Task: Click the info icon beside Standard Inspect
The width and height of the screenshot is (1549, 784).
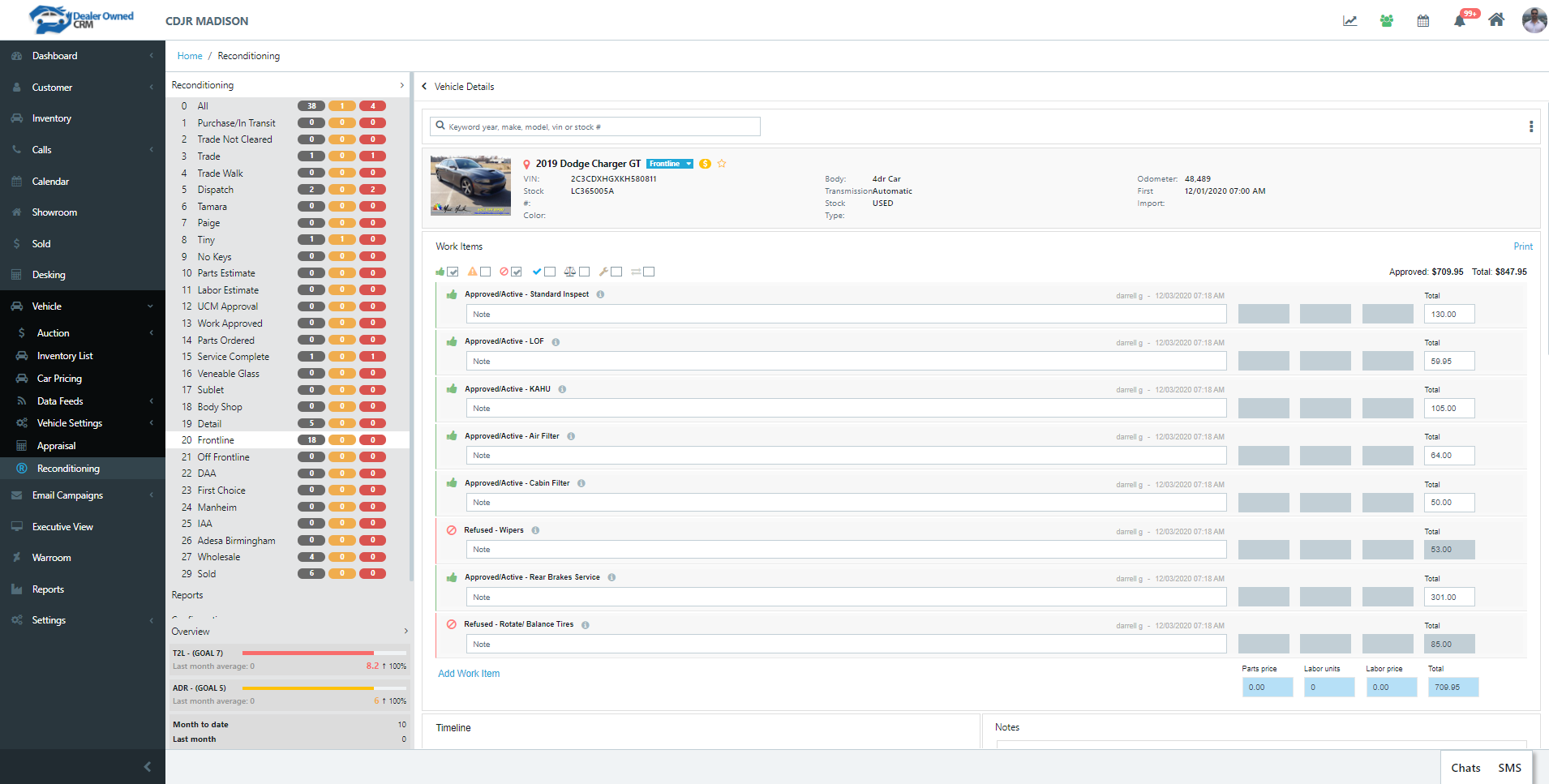Action: [x=600, y=294]
